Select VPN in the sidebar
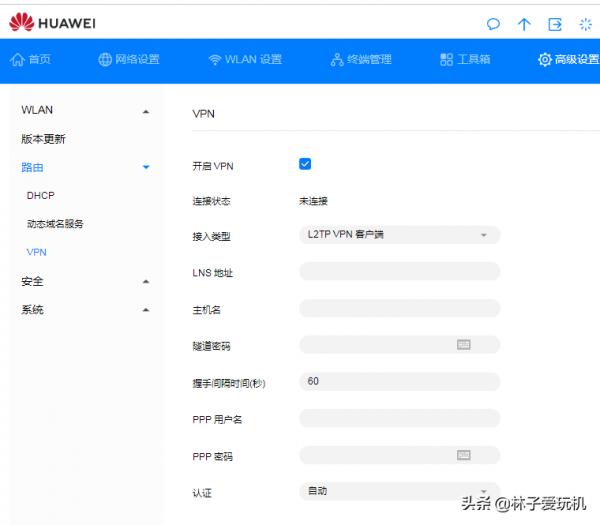The image size is (600, 525). (x=36, y=252)
